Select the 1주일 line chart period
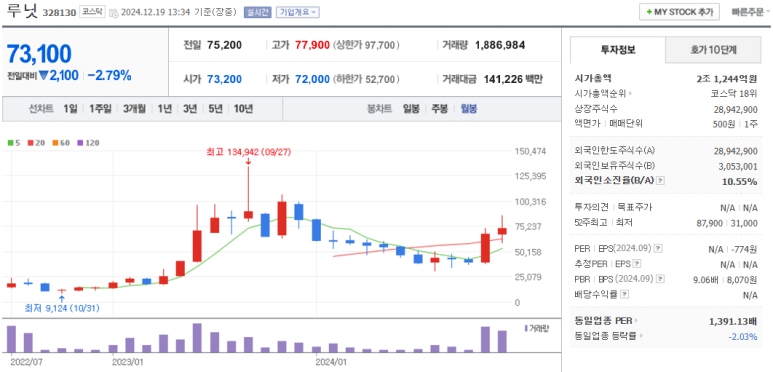This screenshot has height=372, width=773. 100,109
